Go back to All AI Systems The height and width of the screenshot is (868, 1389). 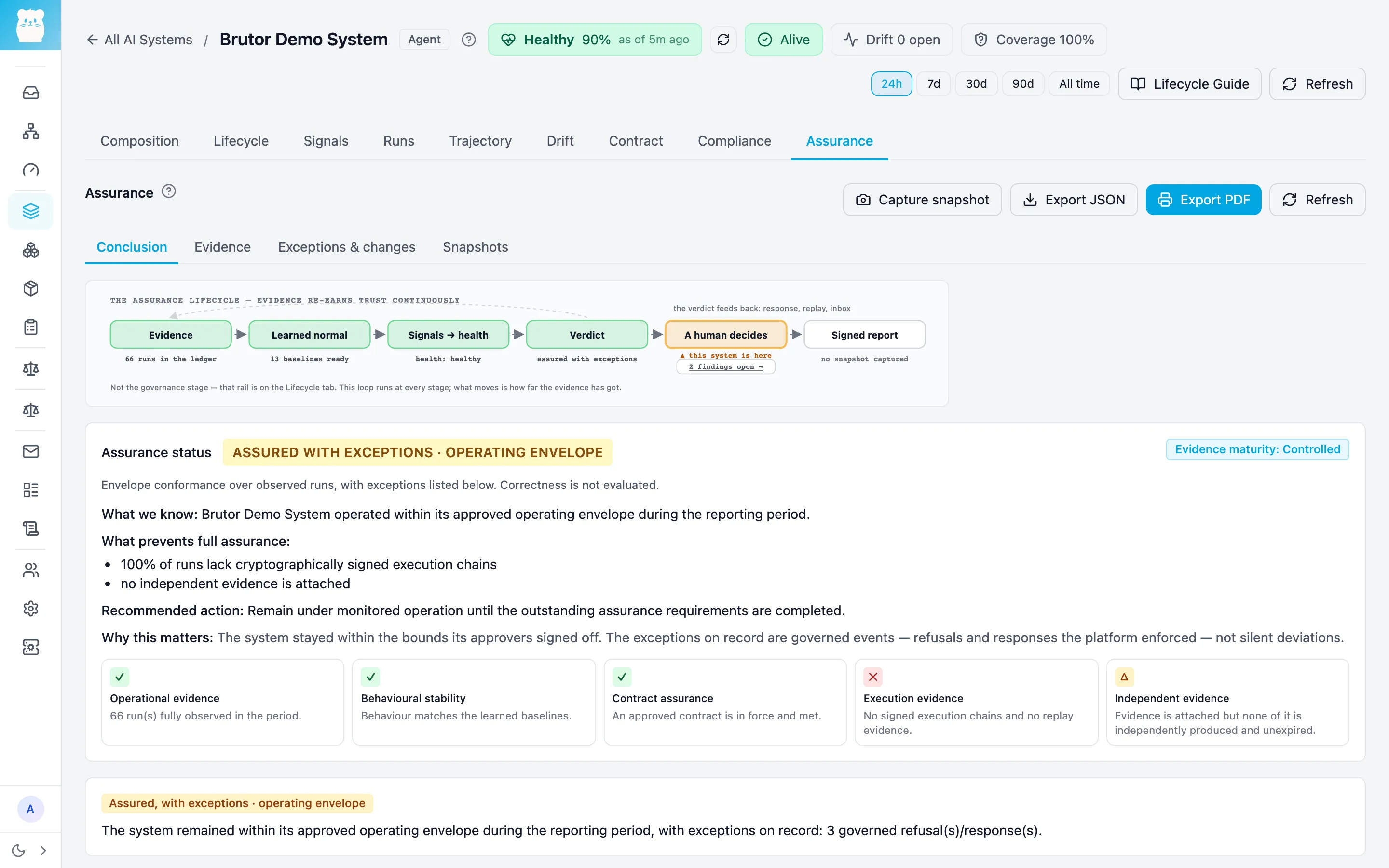coord(139,40)
